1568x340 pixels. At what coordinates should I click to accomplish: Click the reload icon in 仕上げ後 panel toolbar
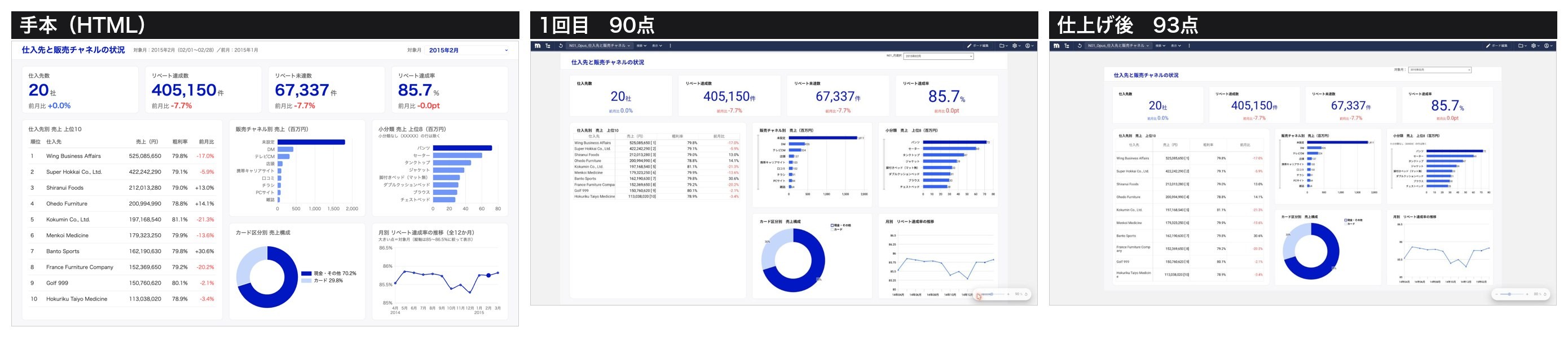pos(1079,46)
